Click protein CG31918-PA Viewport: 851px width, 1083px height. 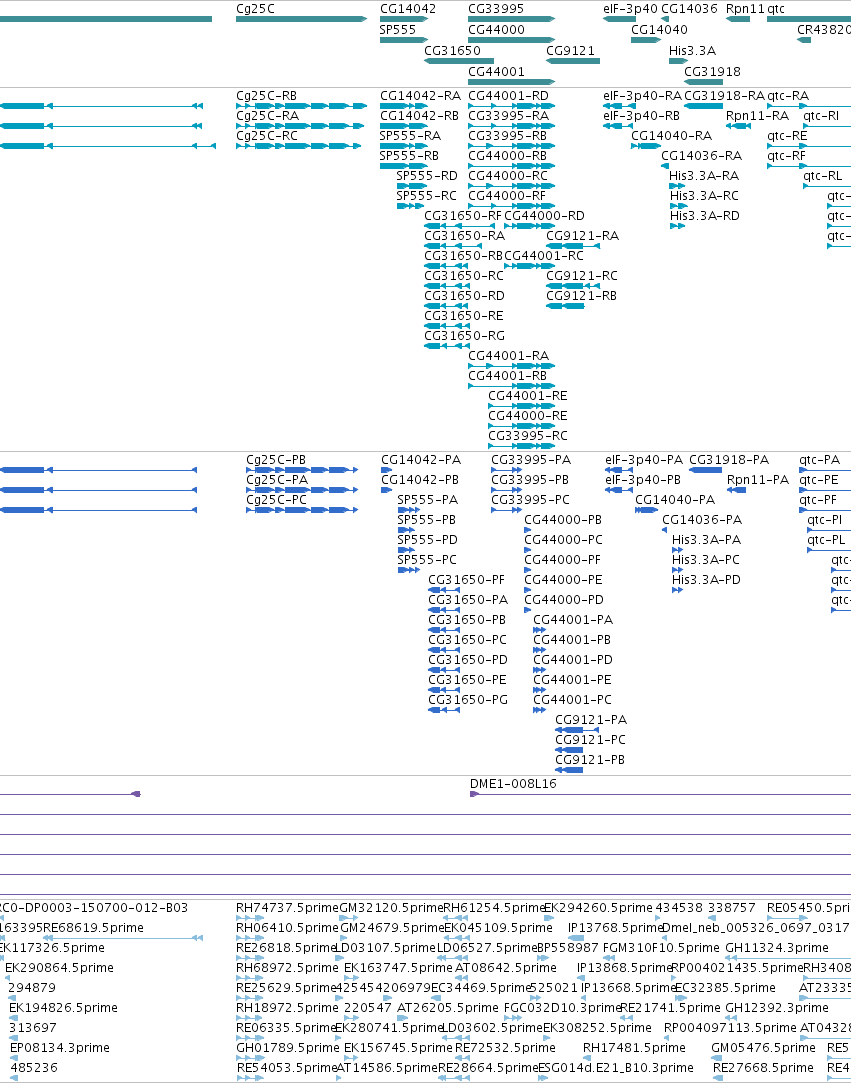[x=729, y=459]
